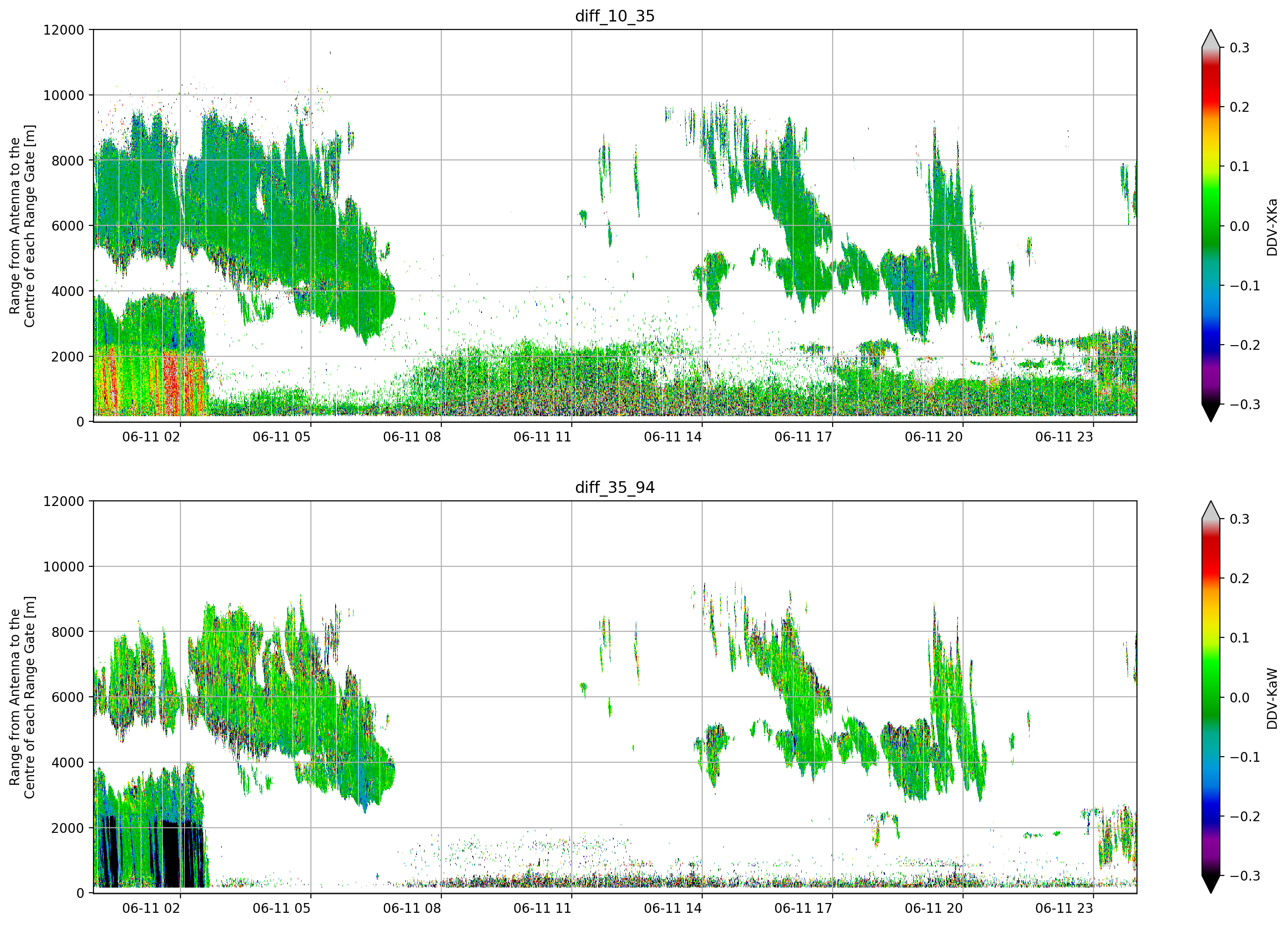Click the 0.1 tick on DDV-XKa colorbar
Screen dimensions: 1288x925
click(x=1239, y=166)
